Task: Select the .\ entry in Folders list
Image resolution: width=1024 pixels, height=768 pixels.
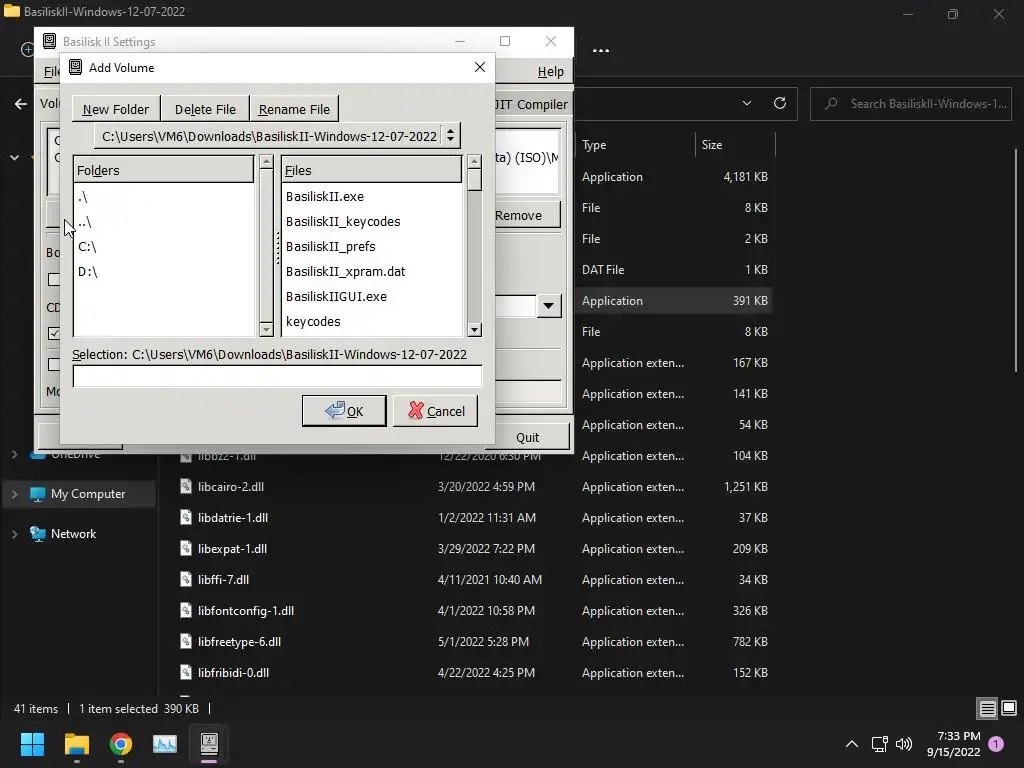Action: (x=163, y=197)
